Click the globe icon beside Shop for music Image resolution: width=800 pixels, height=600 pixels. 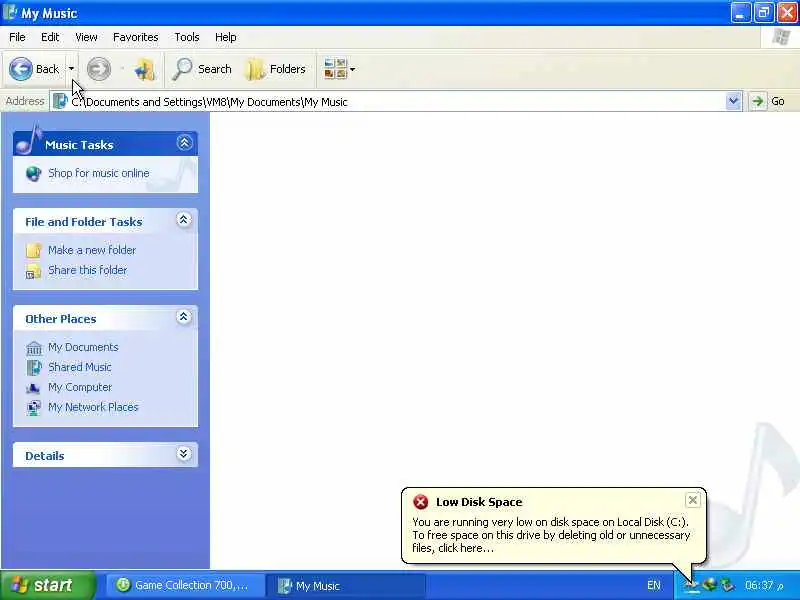[x=33, y=174]
